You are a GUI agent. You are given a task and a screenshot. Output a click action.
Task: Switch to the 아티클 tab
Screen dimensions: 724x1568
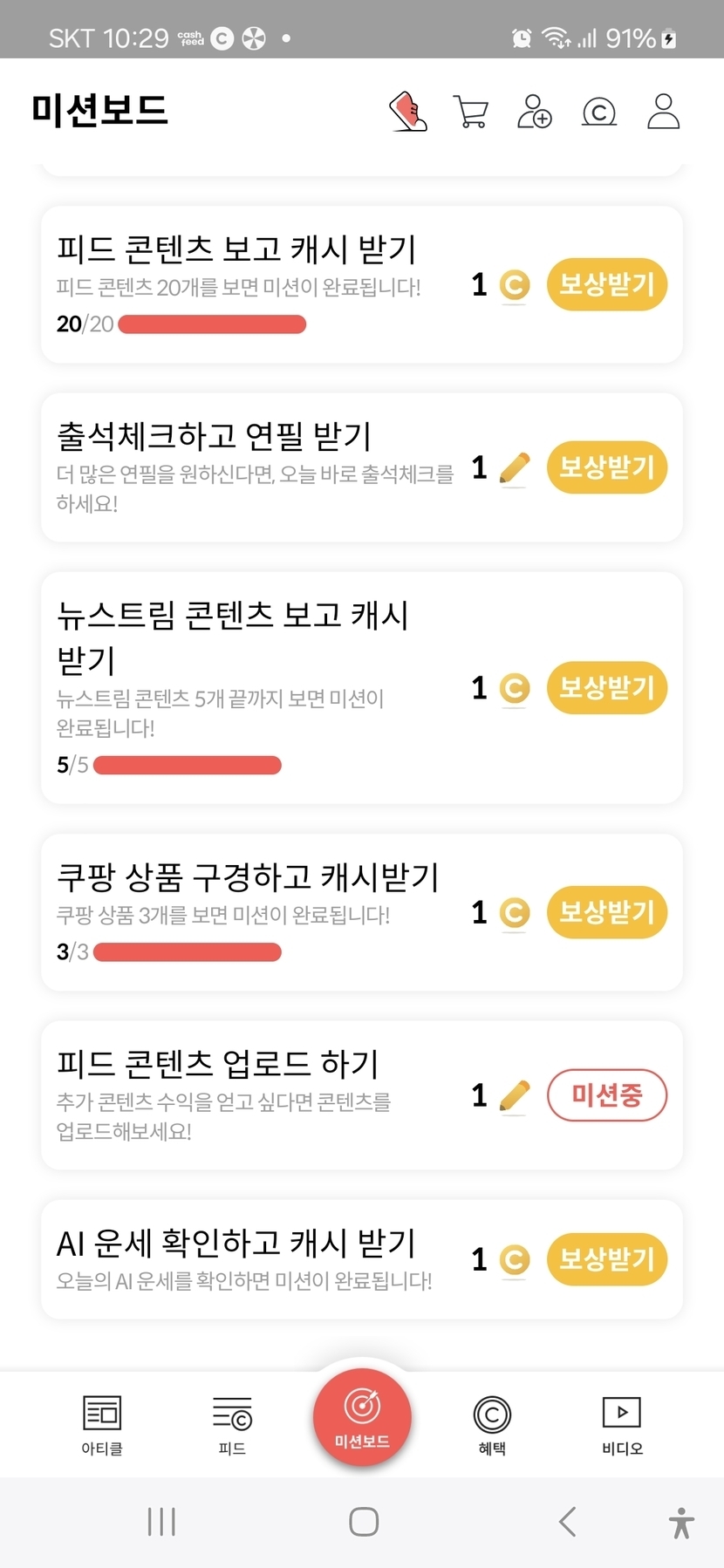click(102, 1424)
